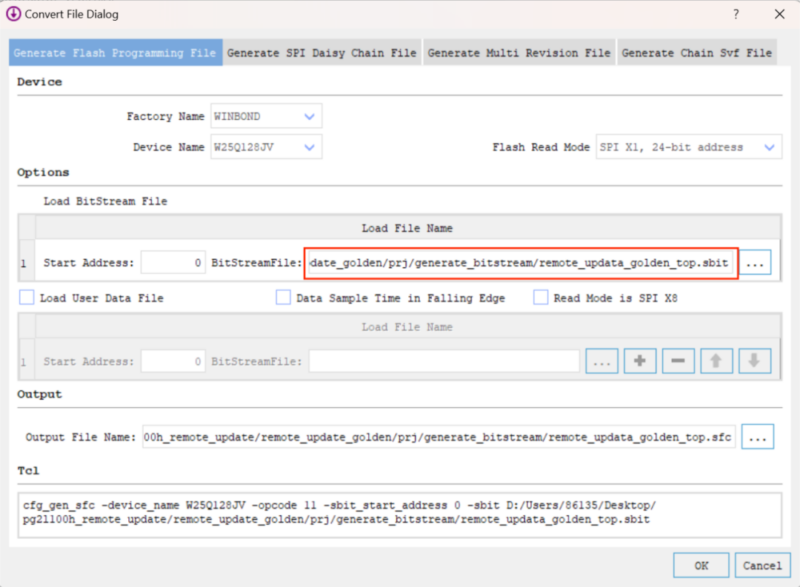The height and width of the screenshot is (587, 800).
Task: Toggle Data Sample Time in Falling Edge
Action: [283, 298]
